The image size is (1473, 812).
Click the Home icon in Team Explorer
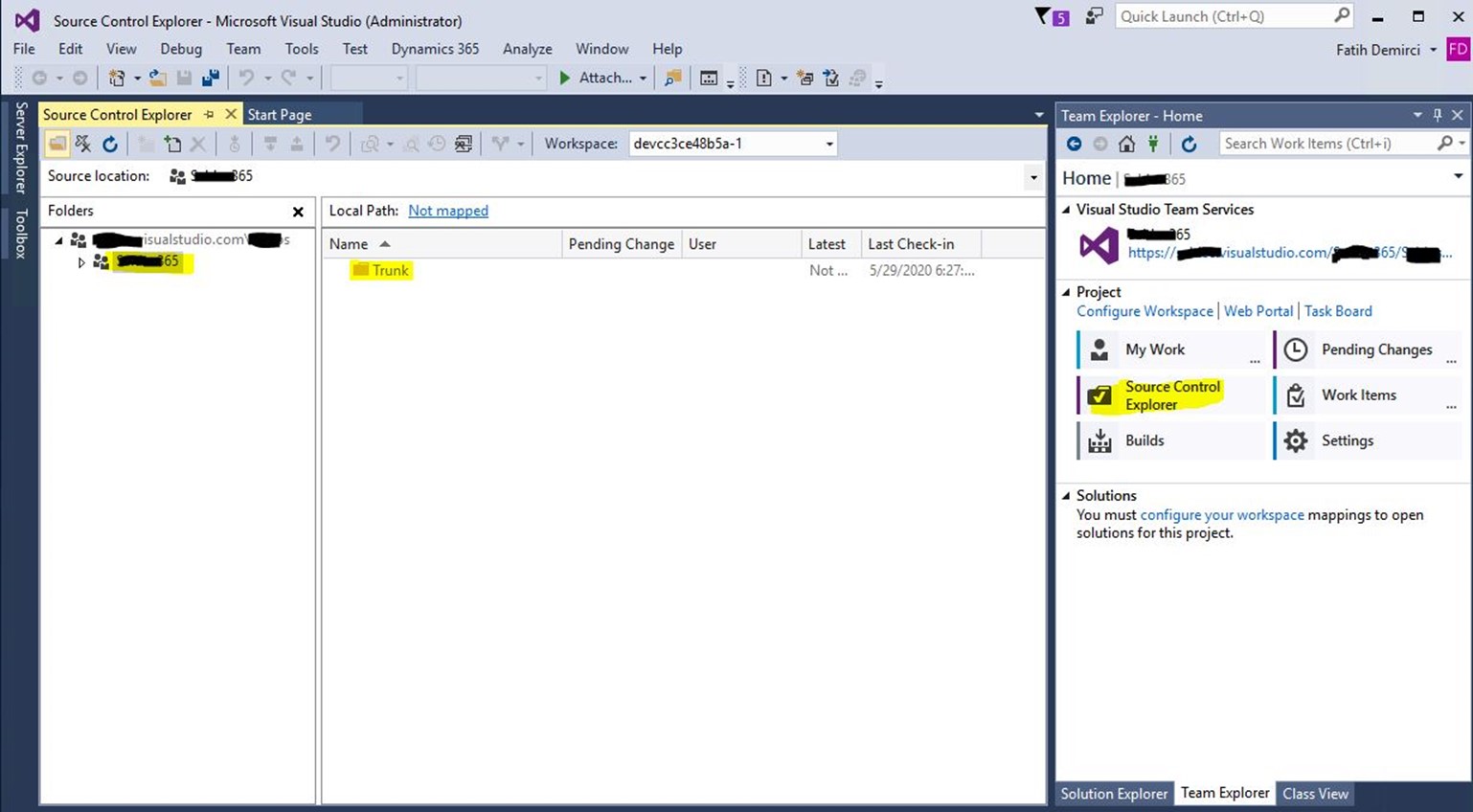(1126, 144)
